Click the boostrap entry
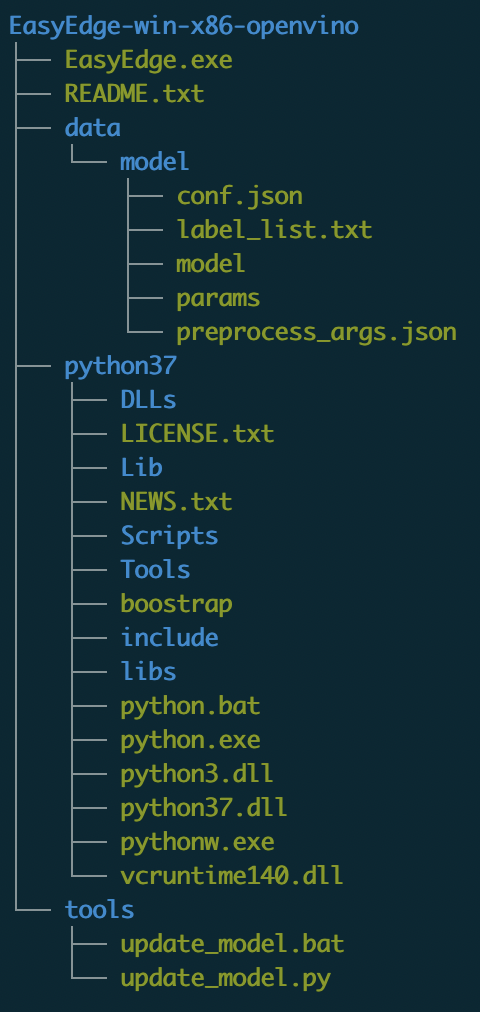The height and width of the screenshot is (1012, 480). pyautogui.click(x=176, y=604)
